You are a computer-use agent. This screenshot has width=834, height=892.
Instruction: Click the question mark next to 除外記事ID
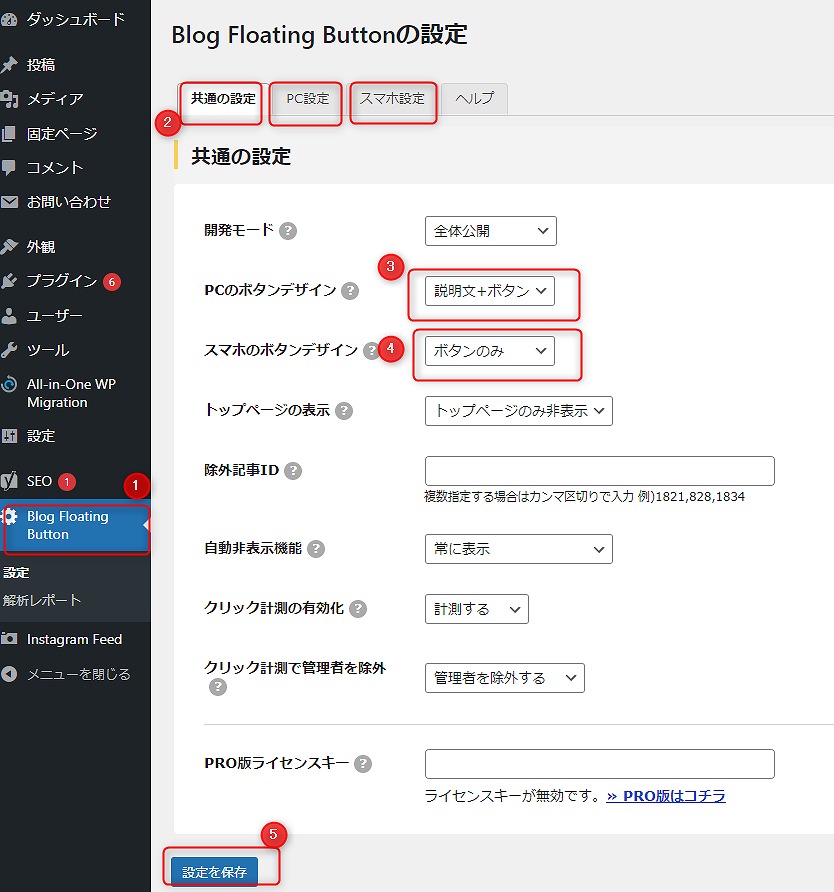pyautogui.click(x=293, y=471)
